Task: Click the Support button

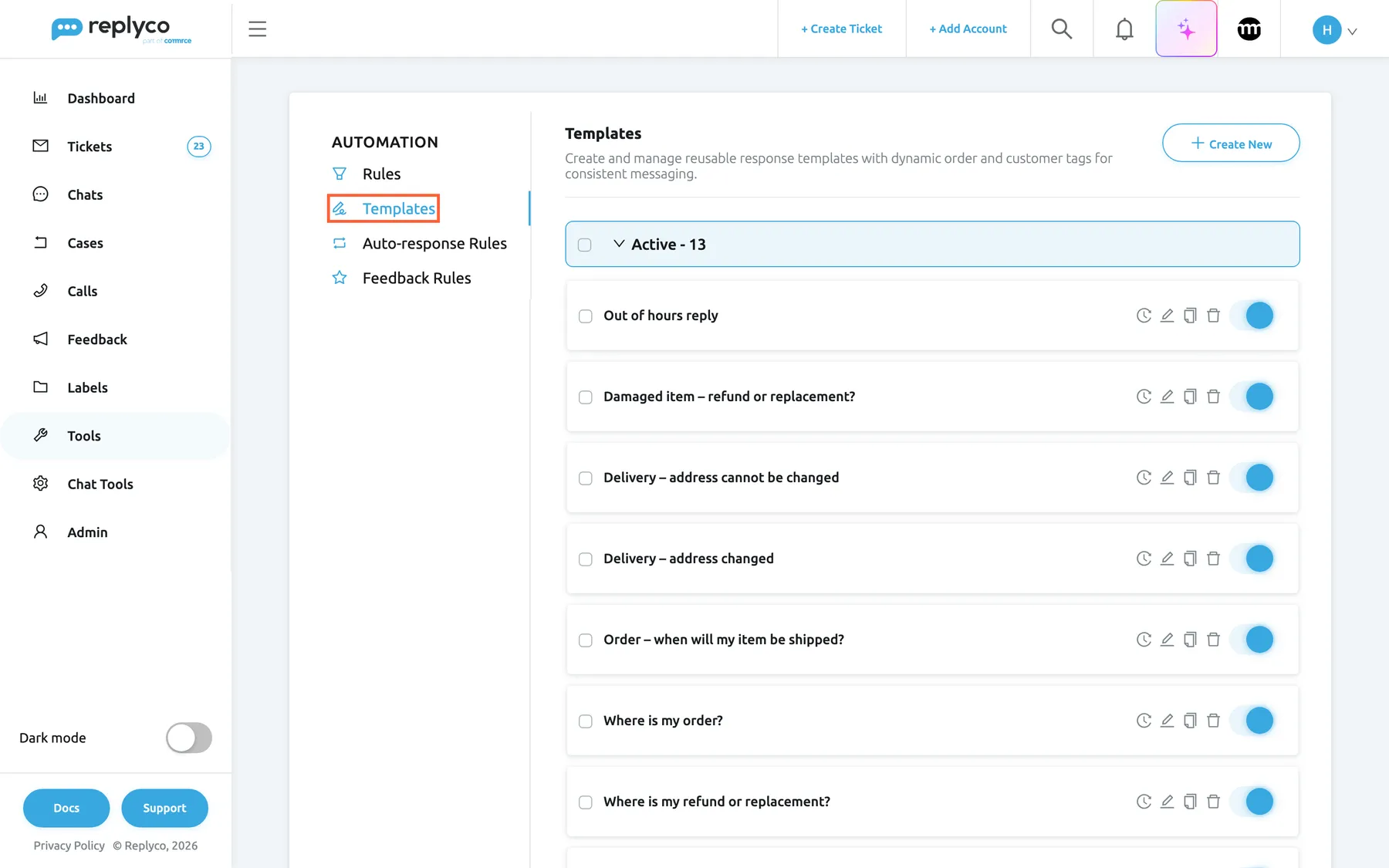Action: (164, 808)
